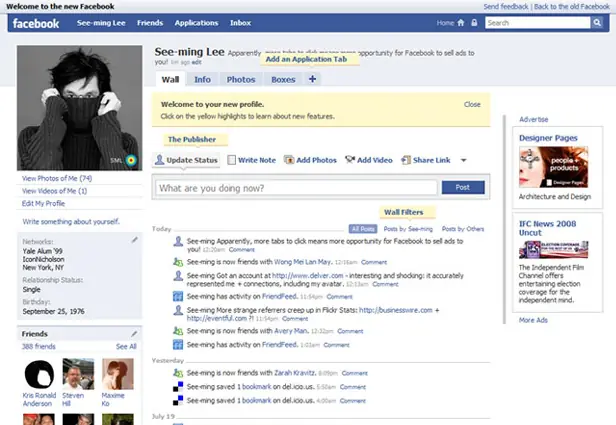616x425 pixels.
Task: Click the Write Note page icon
Action: point(232,160)
